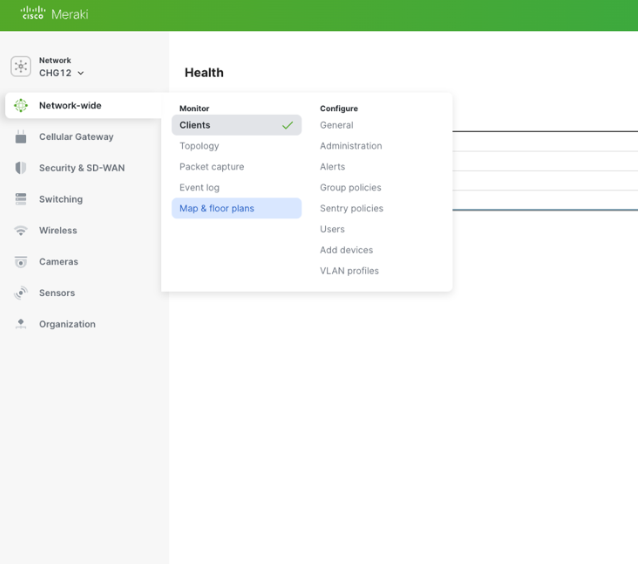Click the Organization sidebar icon
Screen dimensions: 638x564
click(21, 324)
